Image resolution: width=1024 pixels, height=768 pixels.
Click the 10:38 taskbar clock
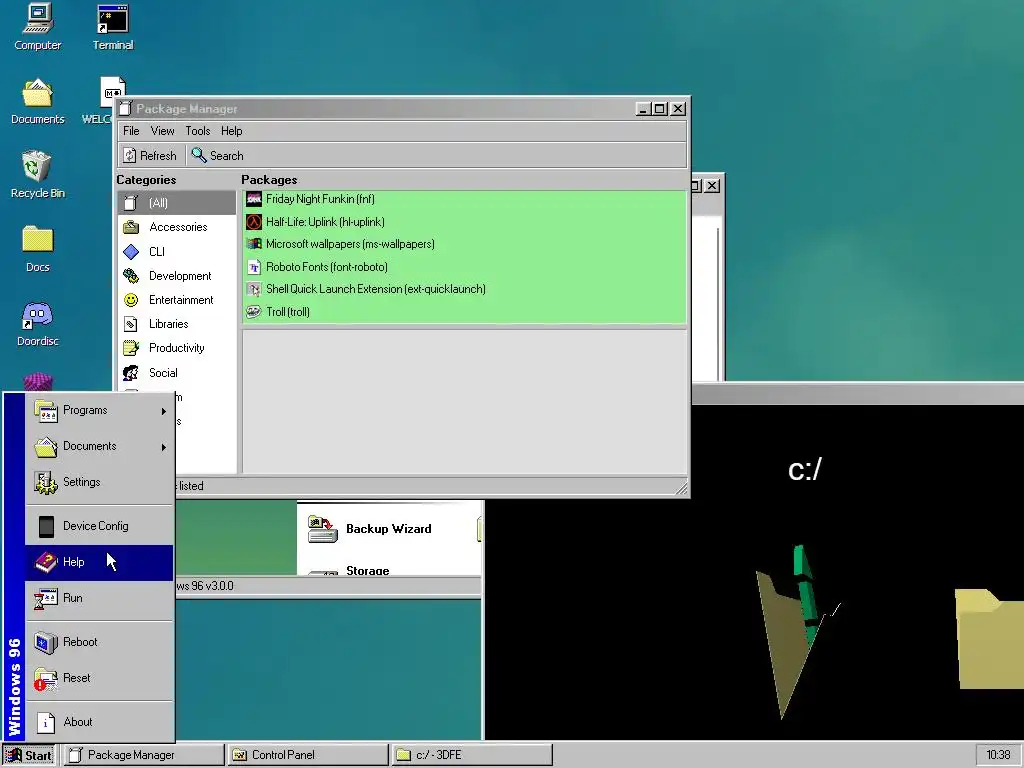click(x=998, y=755)
